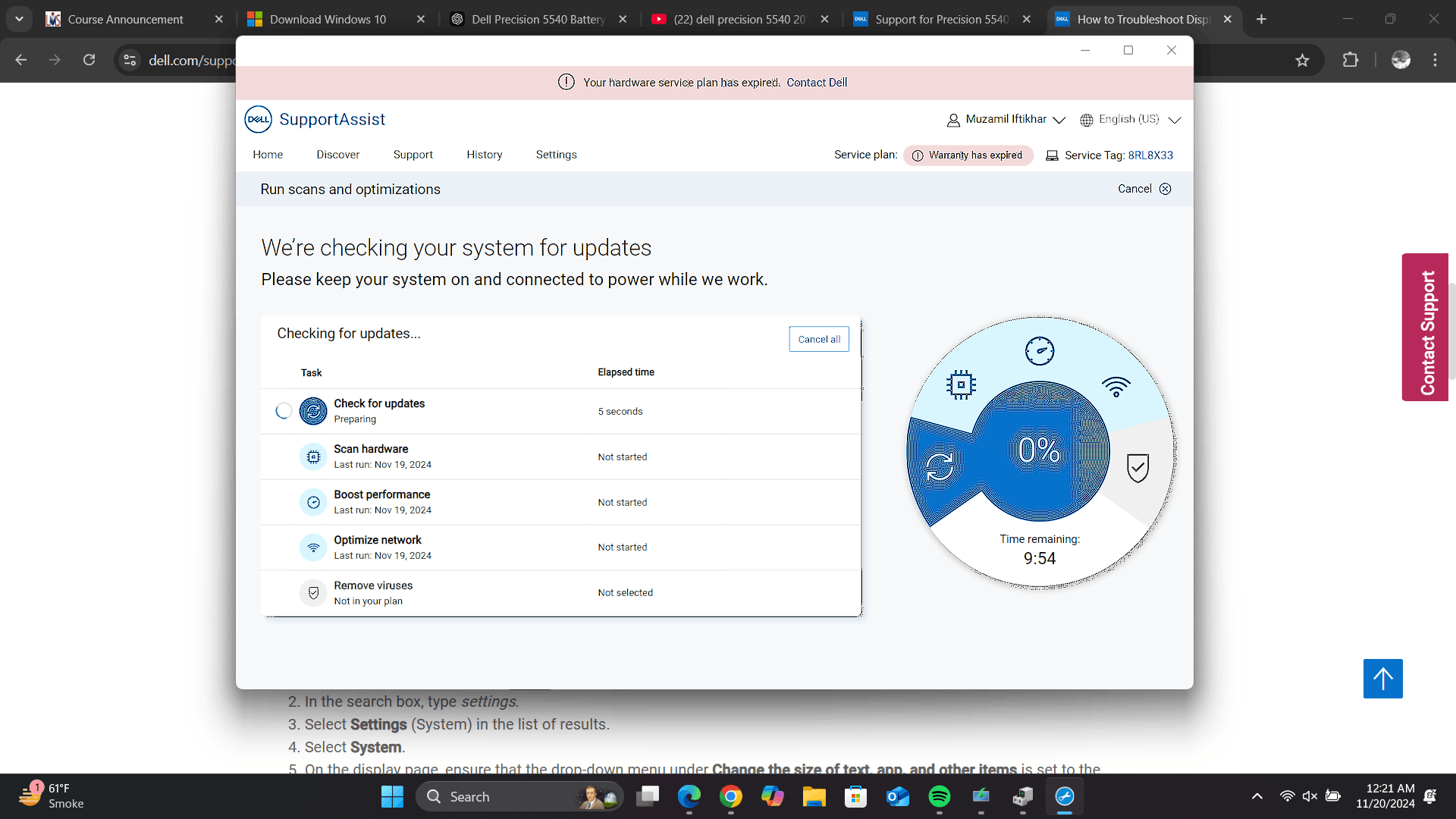Click the Cancel all button
The height and width of the screenshot is (819, 1456).
819,339
